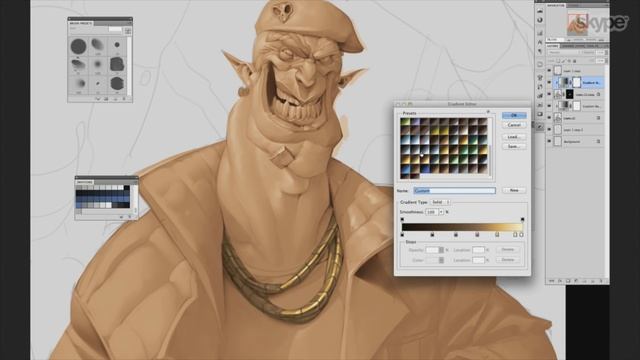Viewport: 640px width, 360px height.
Task: Click the Swatches panel new swatch icon
Action: coord(121,217)
